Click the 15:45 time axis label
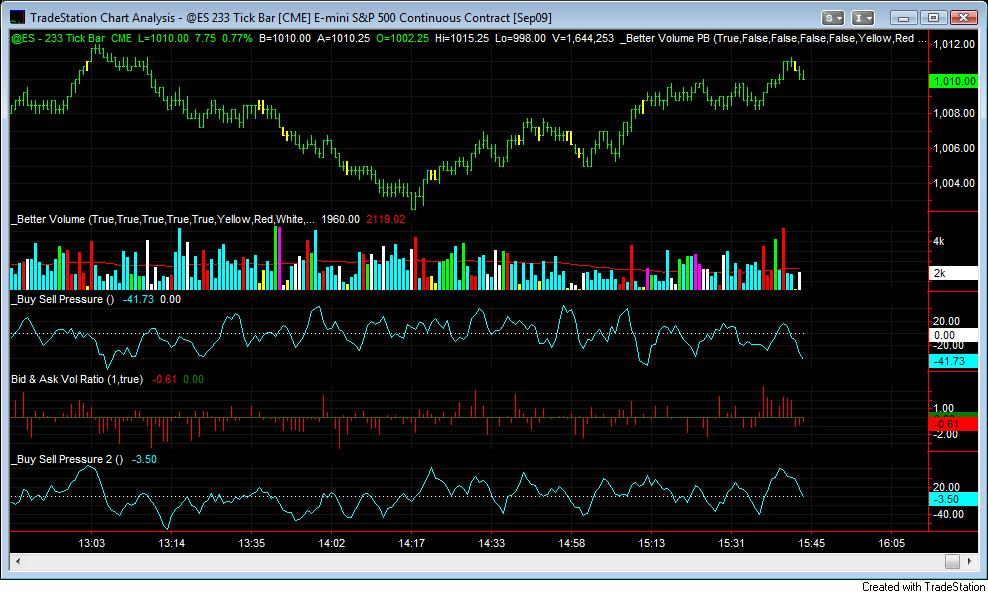 point(812,543)
